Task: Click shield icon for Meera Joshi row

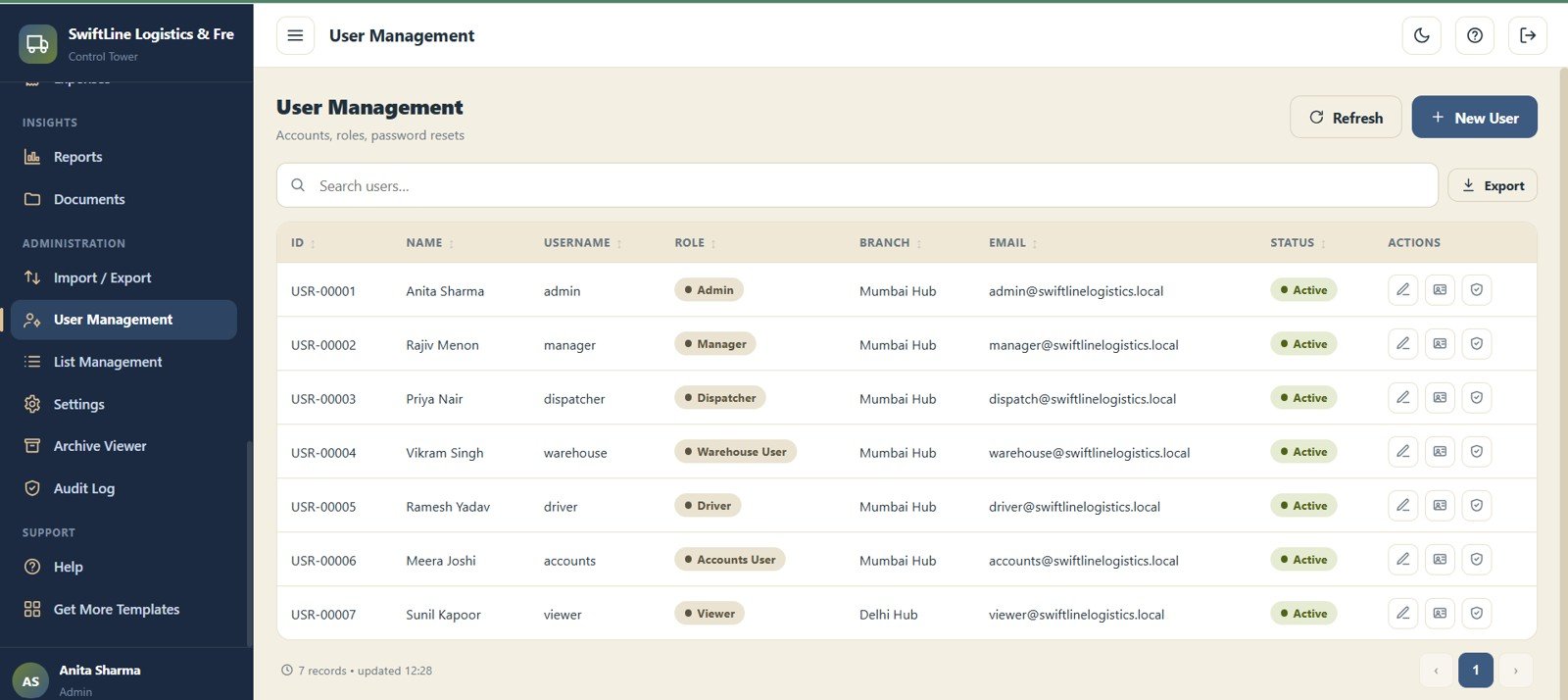Action: 1477,559
